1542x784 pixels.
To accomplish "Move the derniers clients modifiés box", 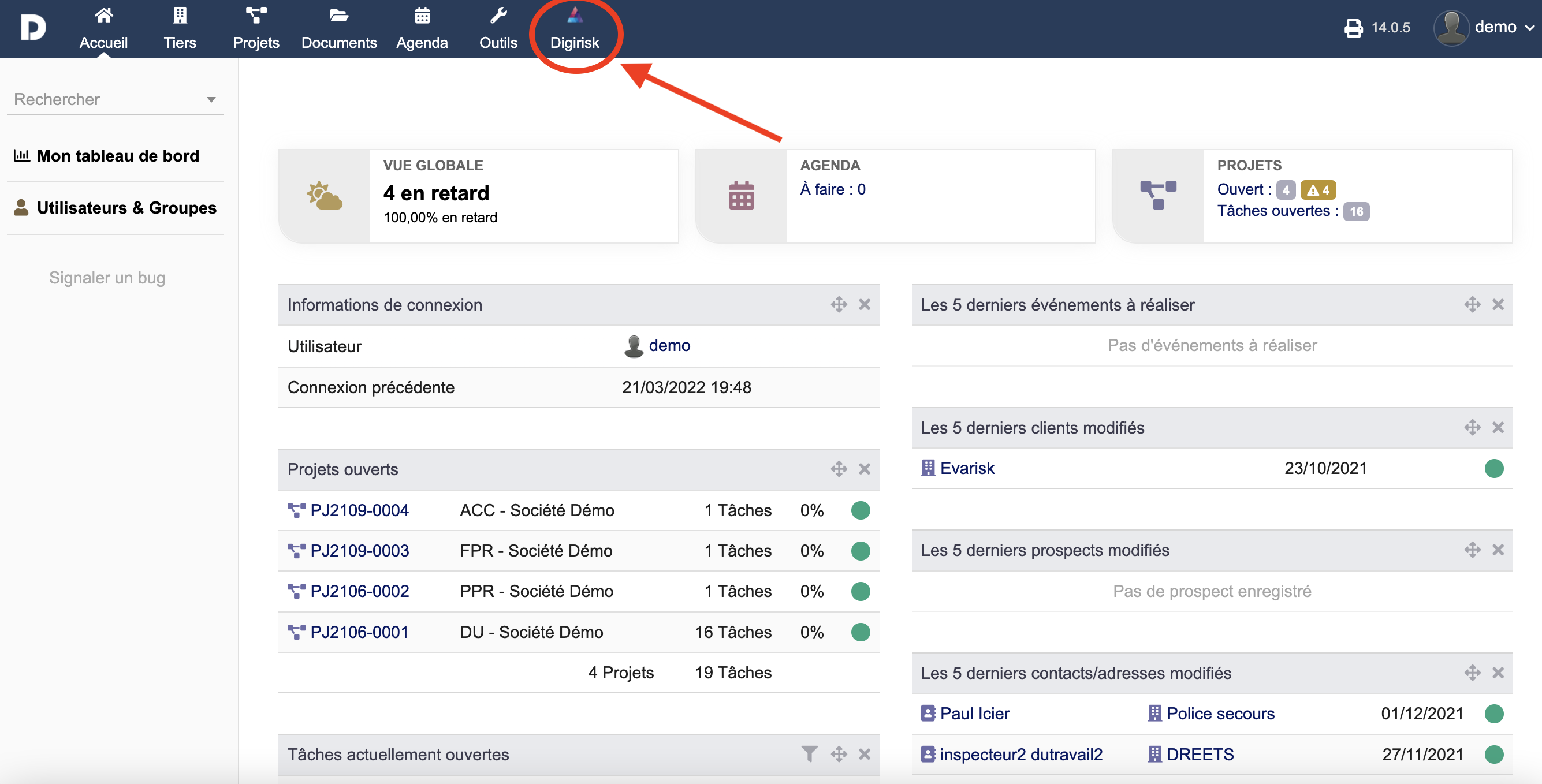I will [1472, 427].
